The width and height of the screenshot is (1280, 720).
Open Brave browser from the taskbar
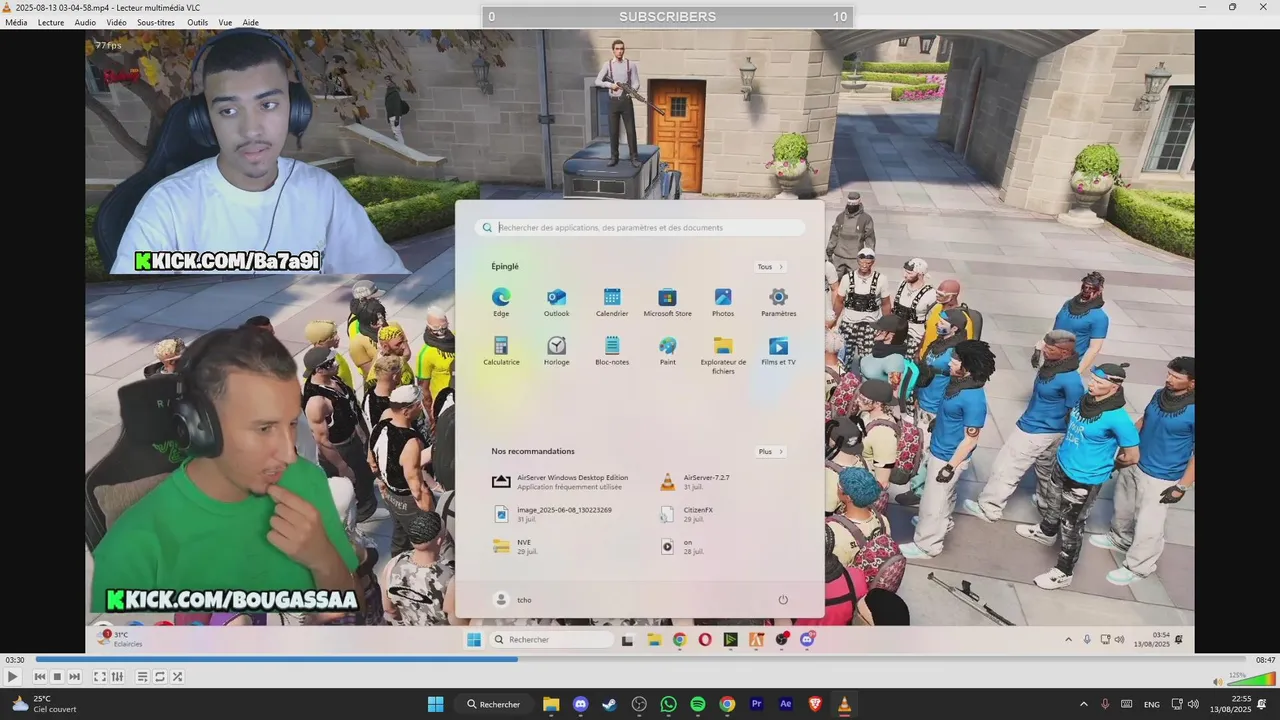[x=815, y=704]
